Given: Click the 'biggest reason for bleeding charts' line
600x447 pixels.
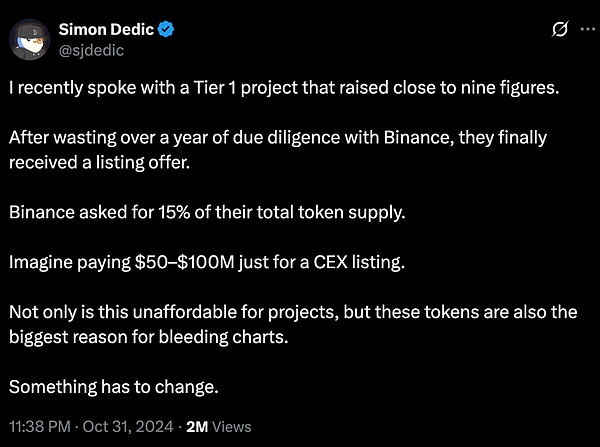Looking at the screenshot, I should click(148, 337).
